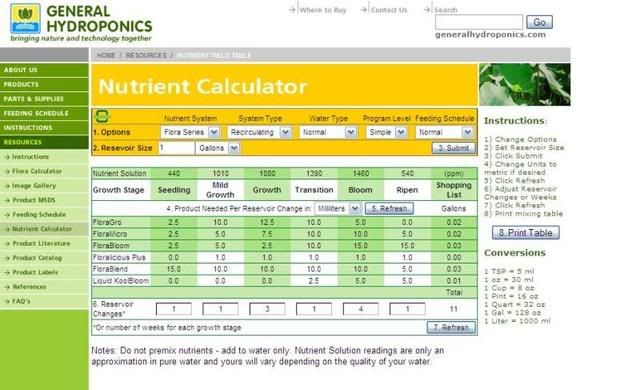Click the Product Catalog sidebar link

click(37, 258)
